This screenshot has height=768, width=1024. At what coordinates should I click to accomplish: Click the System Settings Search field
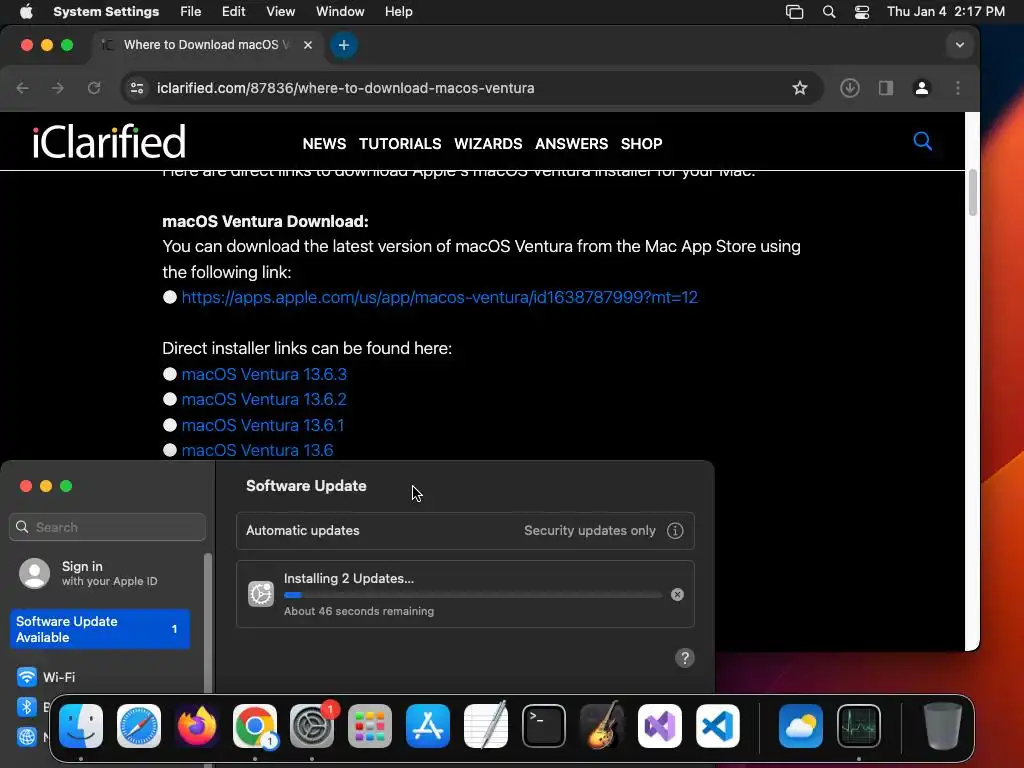click(x=108, y=527)
